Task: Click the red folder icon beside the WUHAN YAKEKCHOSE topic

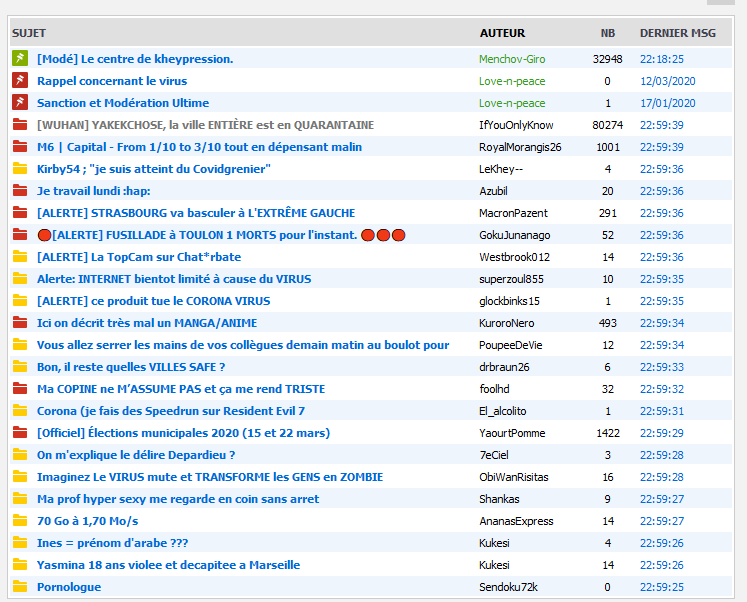Action: [x=19, y=125]
